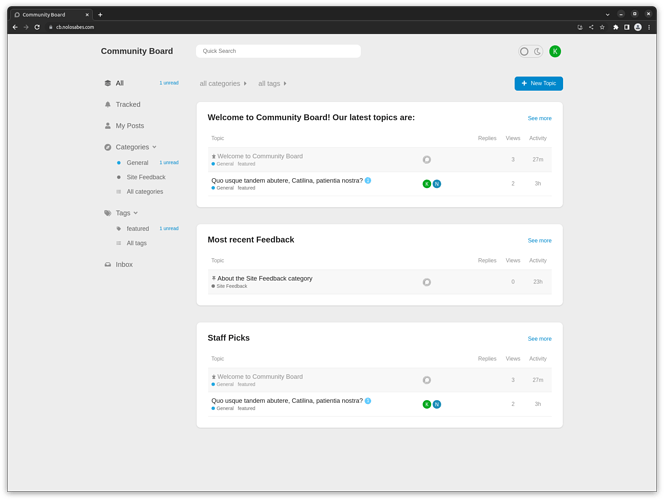Open Quo usque tandem topic in latest topics
The height and width of the screenshot is (500, 664).
pyautogui.click(x=287, y=180)
